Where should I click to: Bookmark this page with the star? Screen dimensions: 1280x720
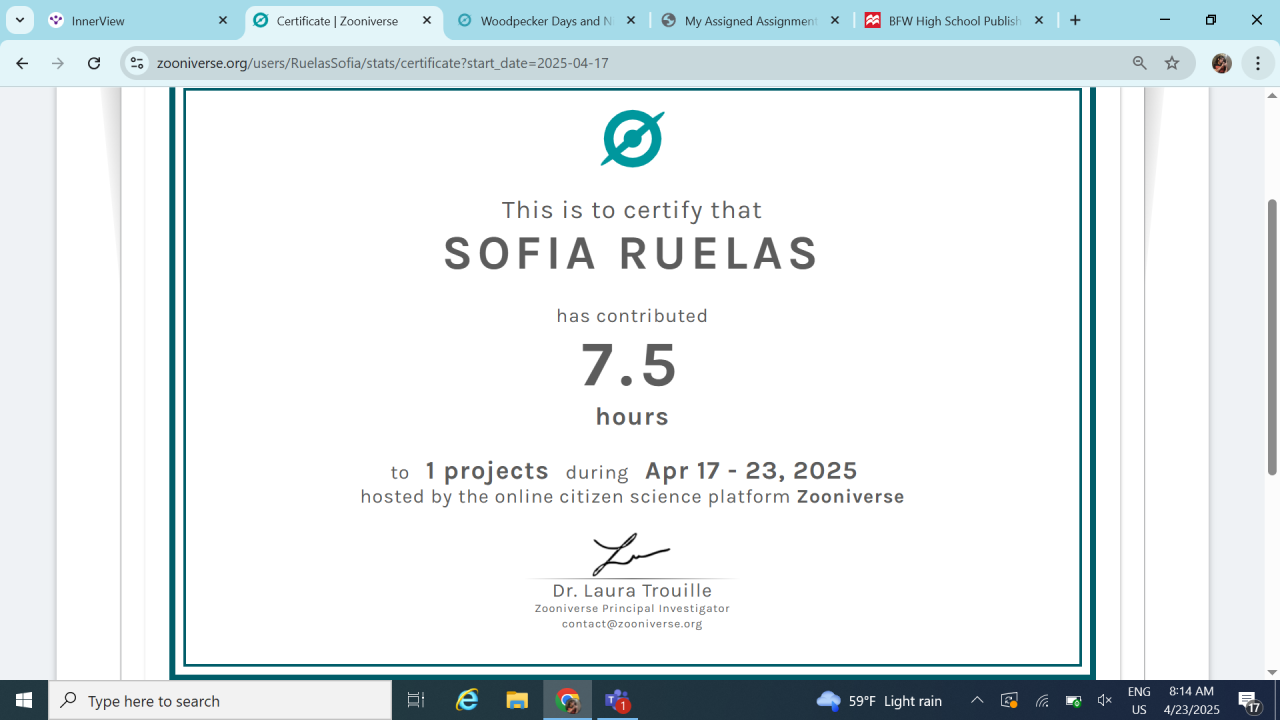(x=1172, y=63)
